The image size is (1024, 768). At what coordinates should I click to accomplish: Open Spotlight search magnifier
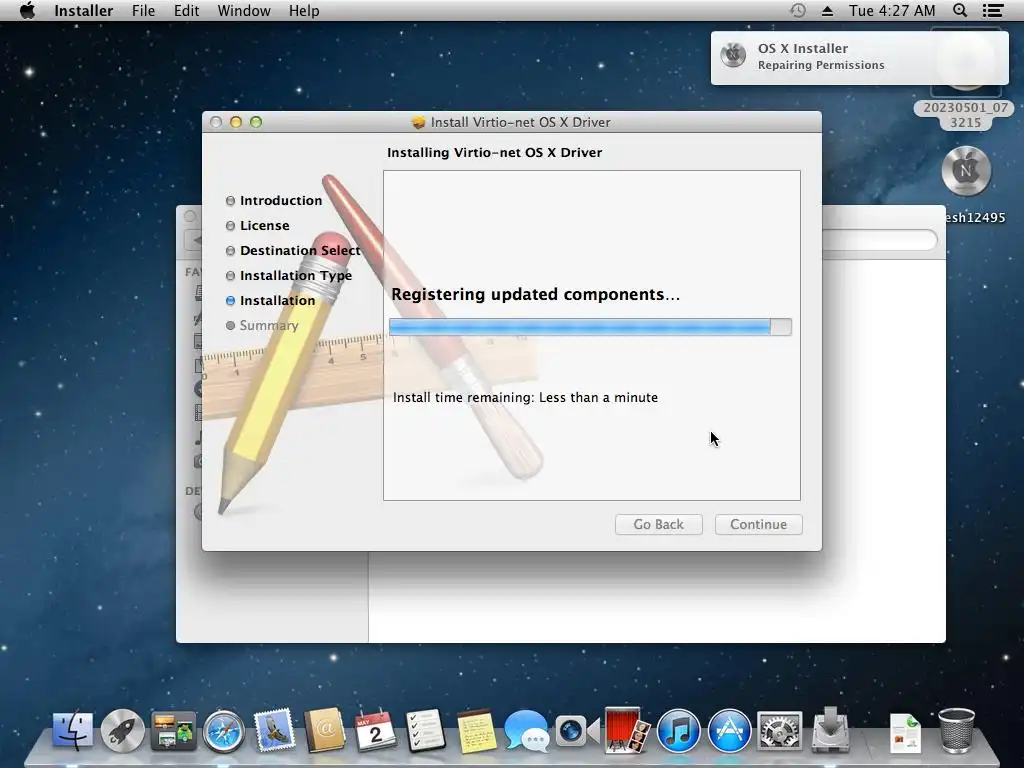pyautogui.click(x=960, y=10)
